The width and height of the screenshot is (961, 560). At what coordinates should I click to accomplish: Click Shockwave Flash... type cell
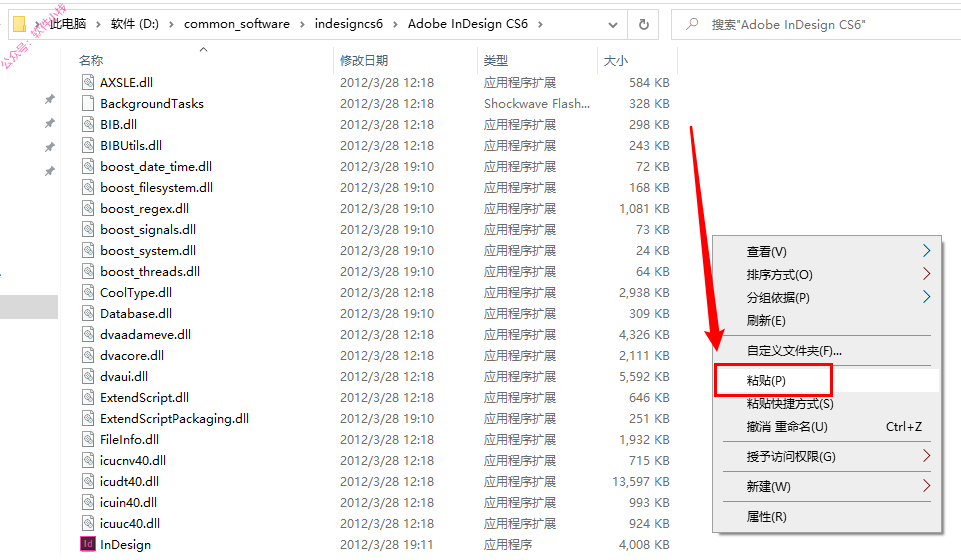(x=537, y=104)
